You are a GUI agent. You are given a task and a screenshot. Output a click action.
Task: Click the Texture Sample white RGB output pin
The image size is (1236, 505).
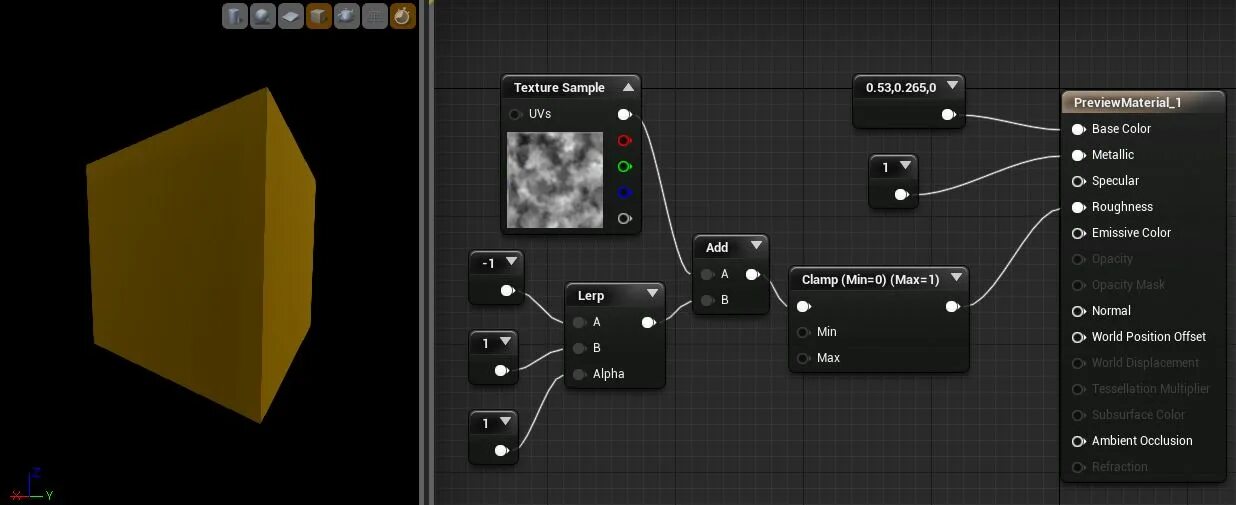click(625, 115)
